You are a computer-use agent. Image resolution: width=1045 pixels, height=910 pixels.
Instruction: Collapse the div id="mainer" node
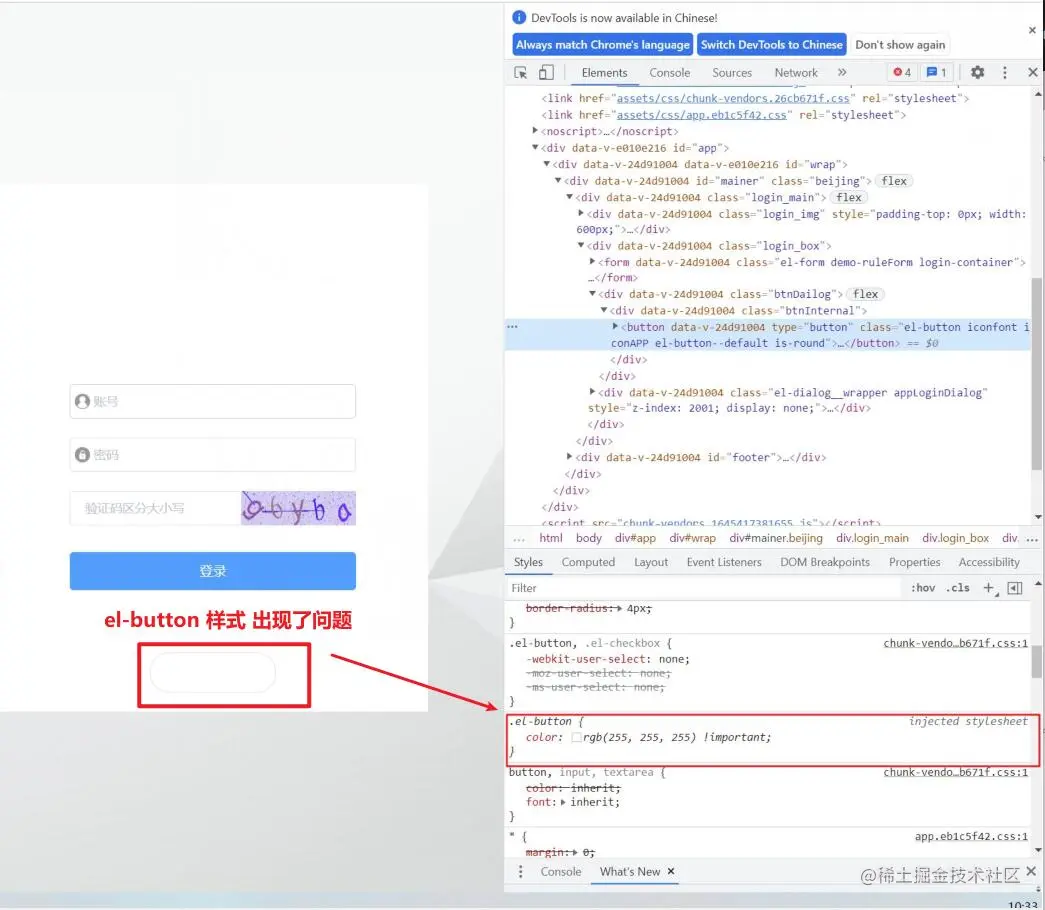point(558,181)
